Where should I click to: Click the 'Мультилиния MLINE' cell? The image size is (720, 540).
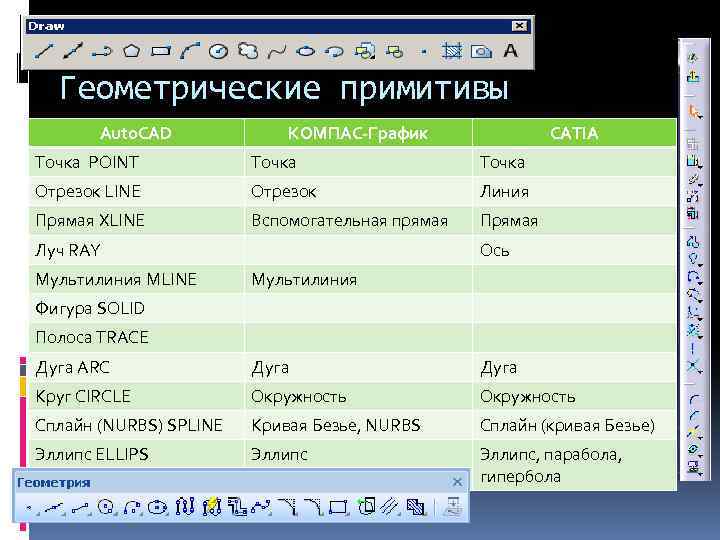pos(136,280)
